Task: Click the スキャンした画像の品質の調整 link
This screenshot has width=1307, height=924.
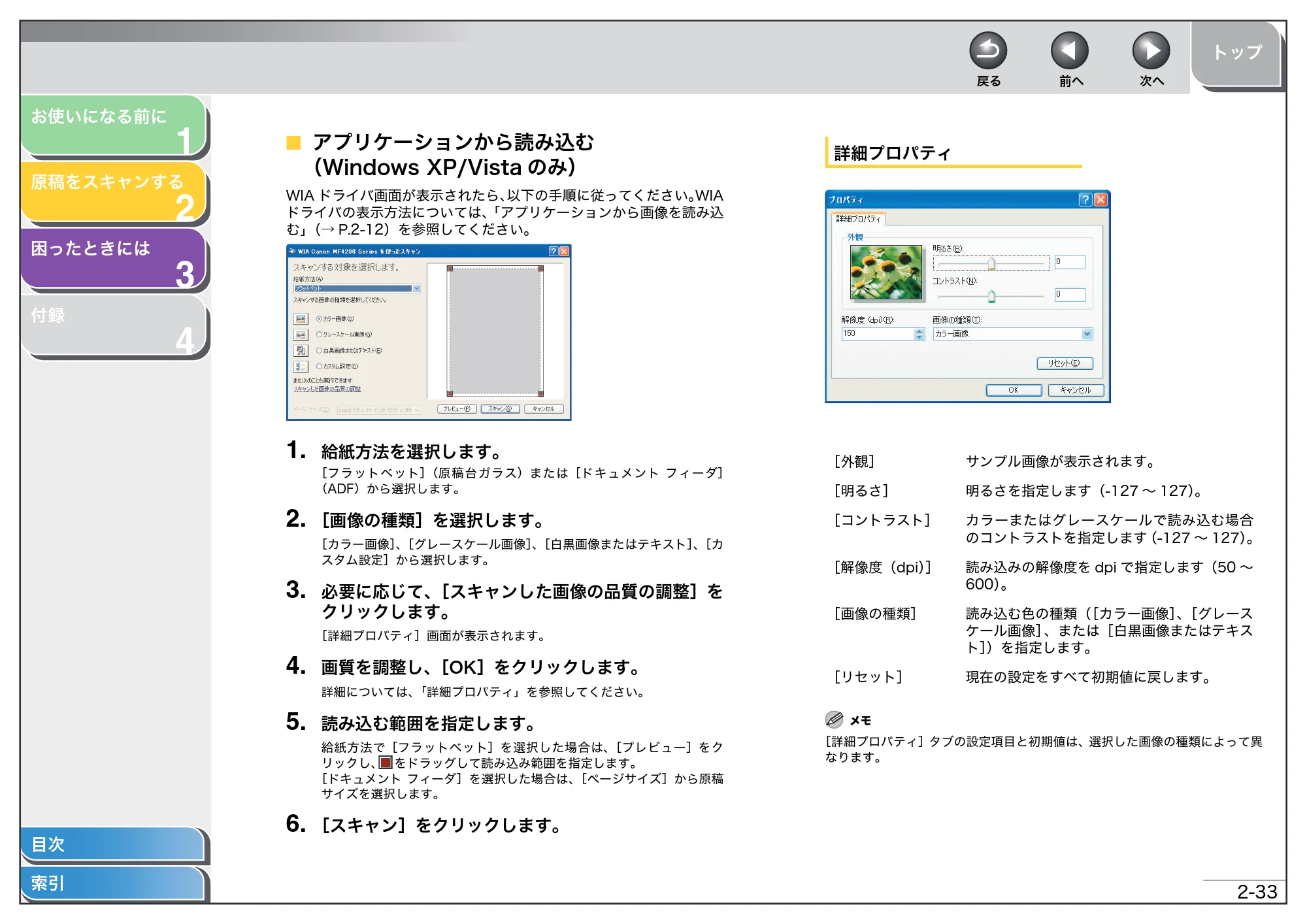Action: pyautogui.click(x=327, y=389)
